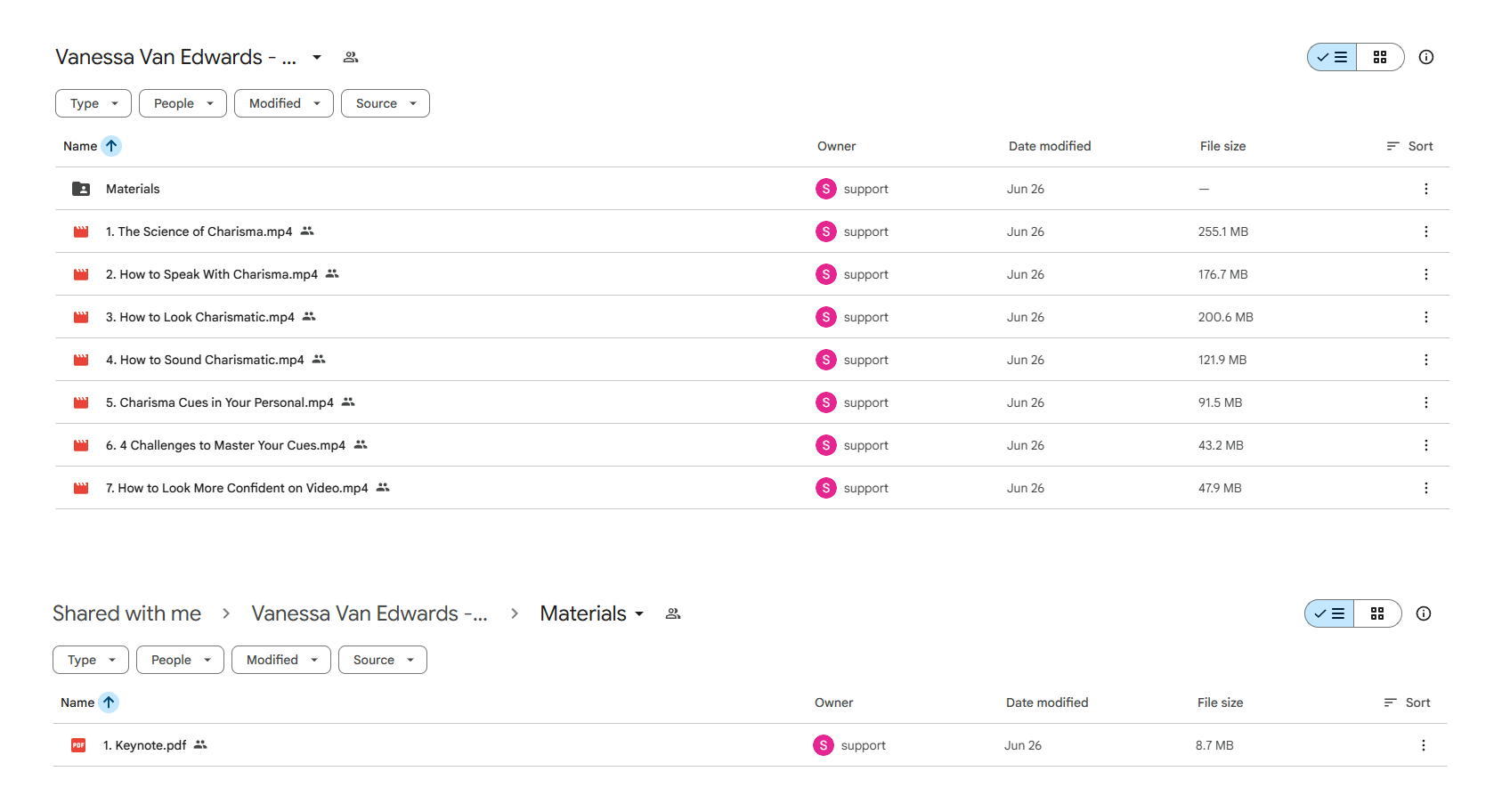Open People filter dropdown in Materials view
Screen dimensions: 1510x812
tap(180, 660)
